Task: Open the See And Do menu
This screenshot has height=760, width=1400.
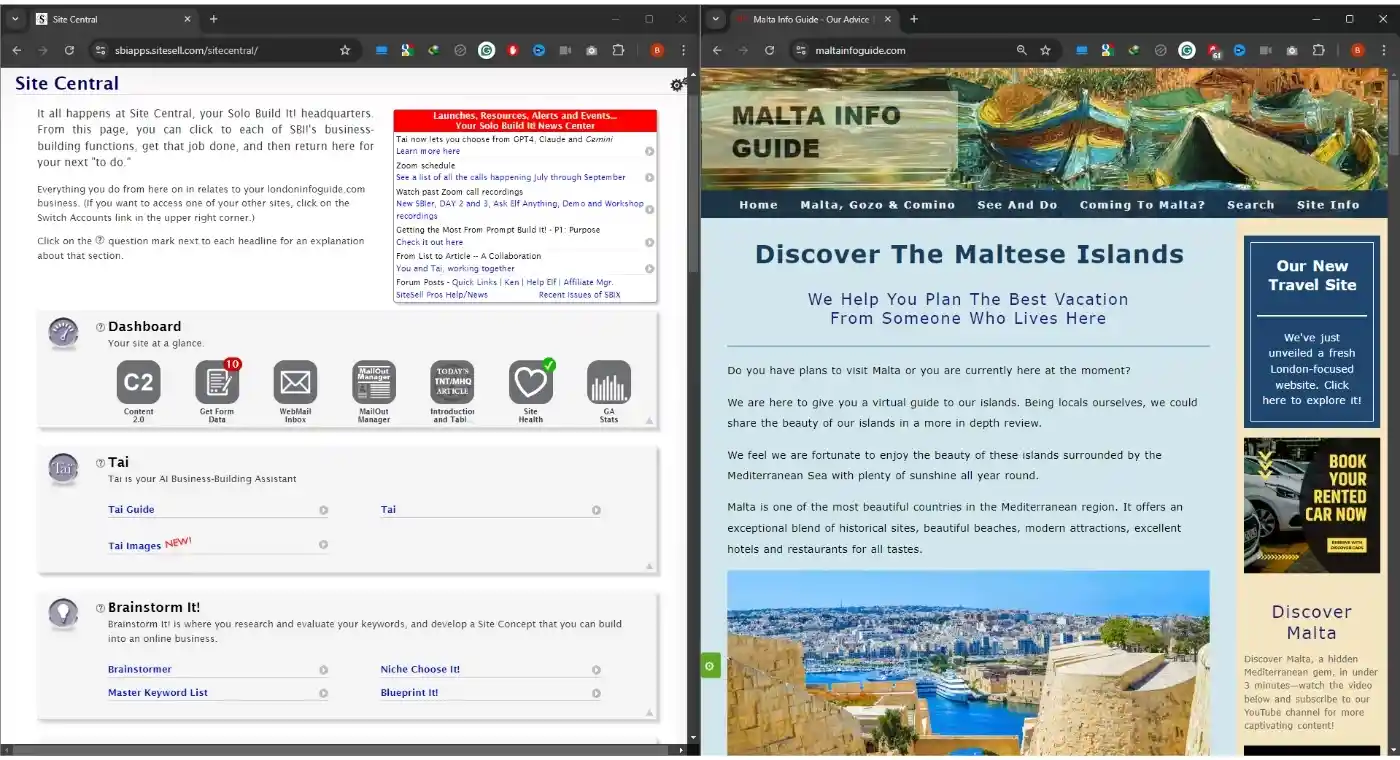Action: point(1017,204)
